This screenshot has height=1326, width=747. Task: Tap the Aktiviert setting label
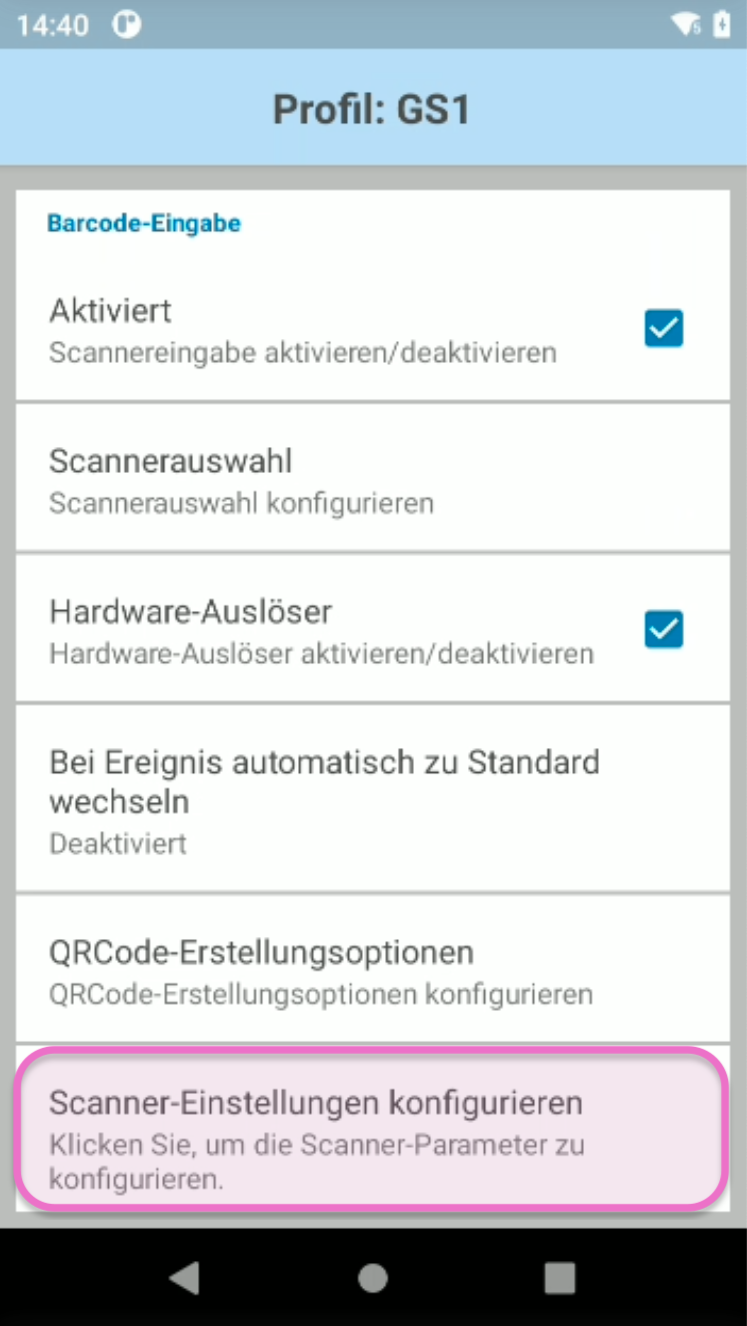coord(110,310)
